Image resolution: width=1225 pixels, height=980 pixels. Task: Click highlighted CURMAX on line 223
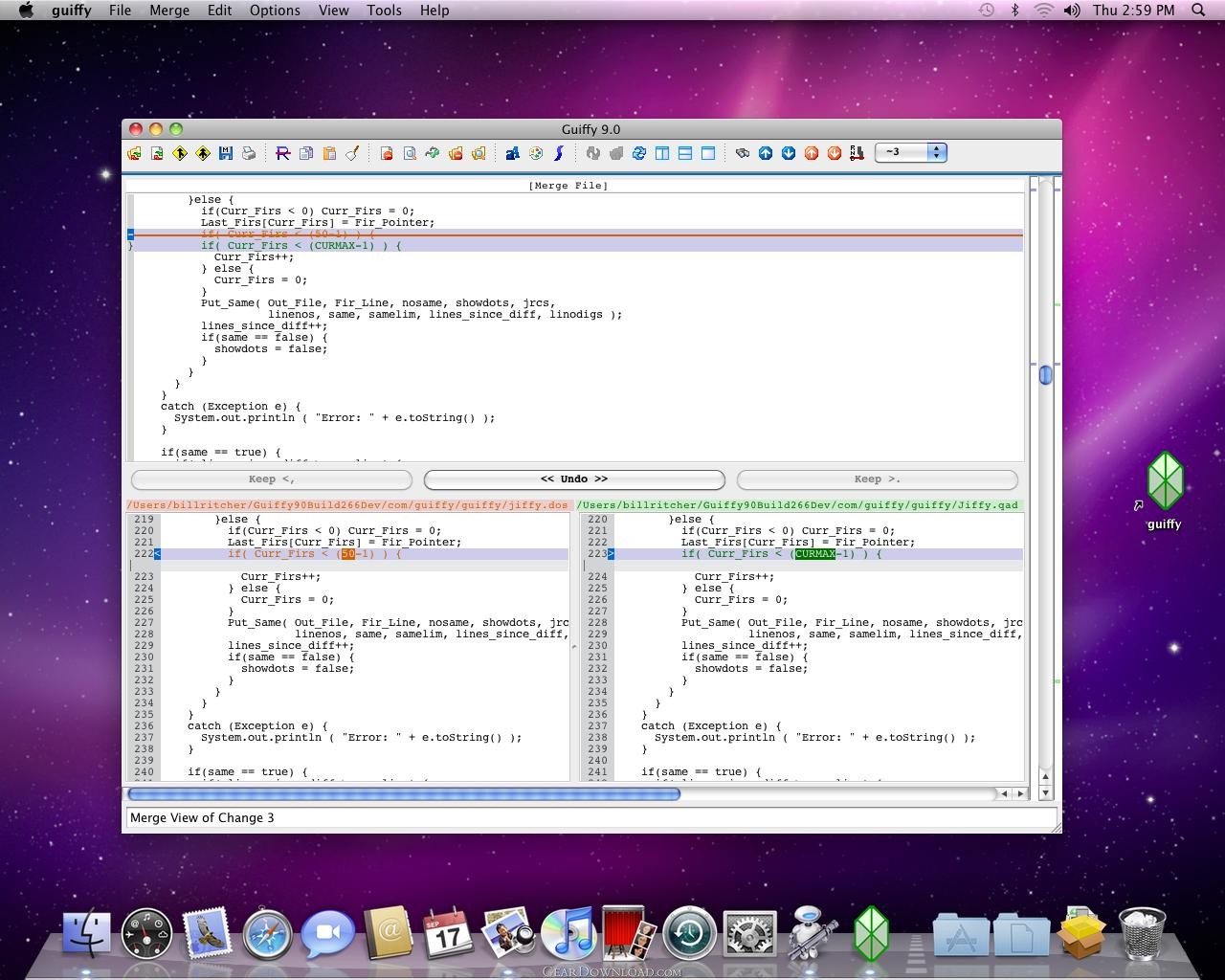pos(815,554)
